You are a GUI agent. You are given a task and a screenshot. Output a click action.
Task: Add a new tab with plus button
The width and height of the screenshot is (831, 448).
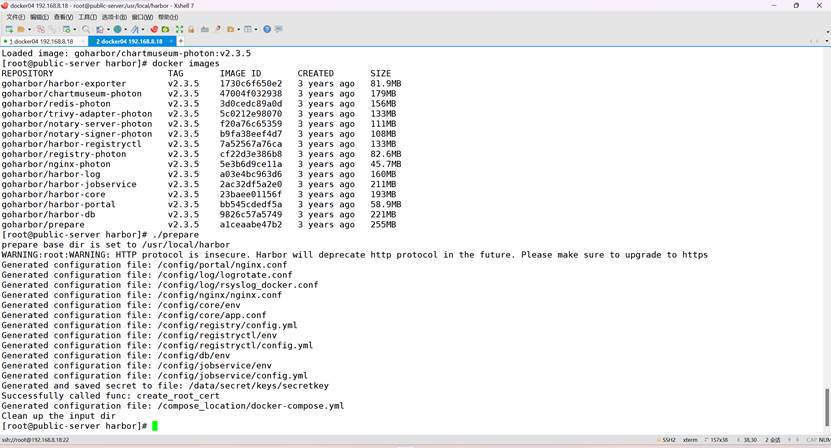coord(181,41)
